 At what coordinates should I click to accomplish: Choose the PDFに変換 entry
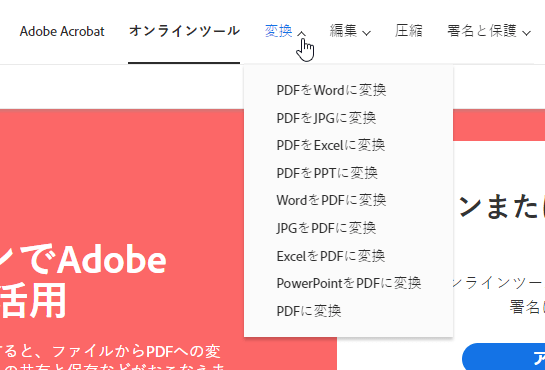(x=309, y=311)
